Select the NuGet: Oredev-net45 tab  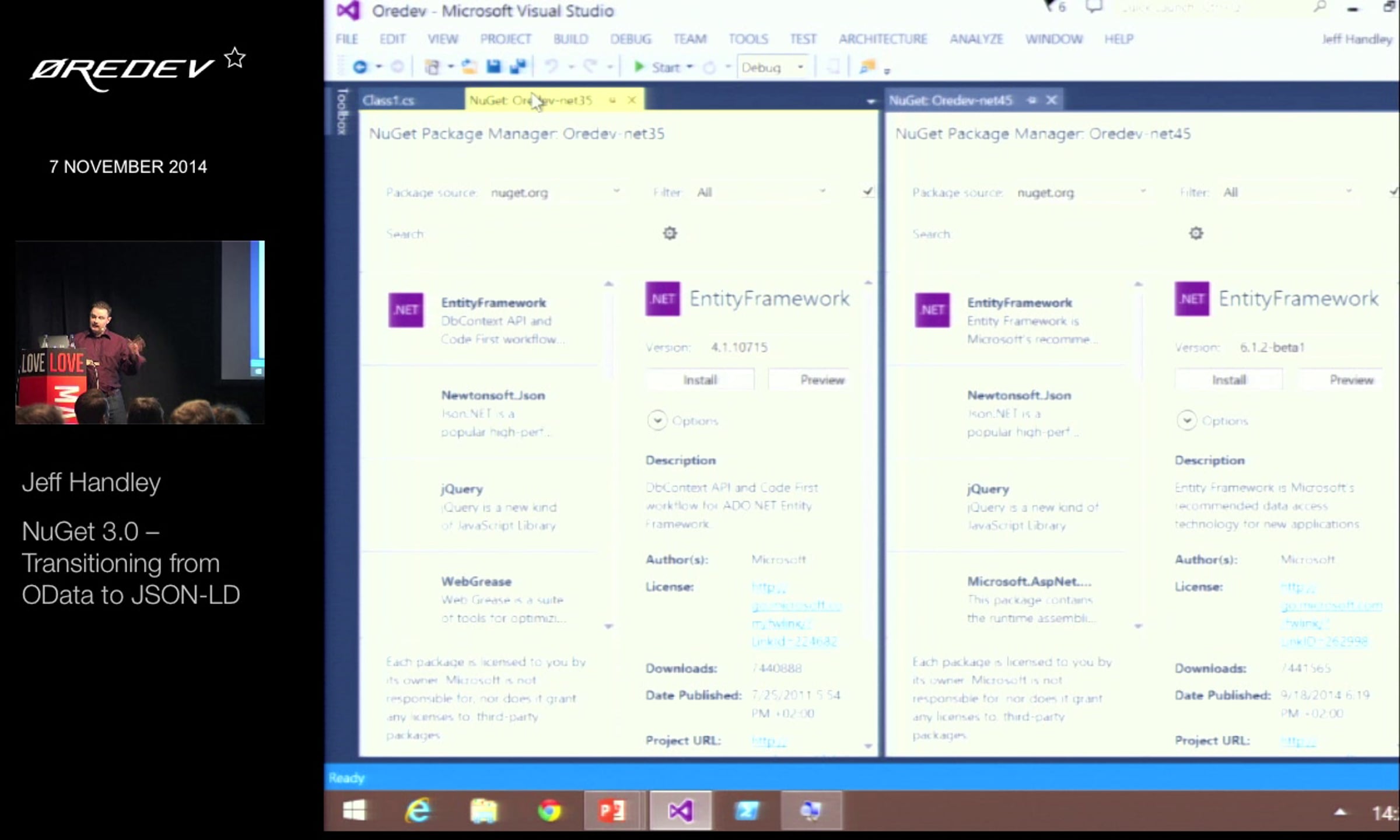pos(950,100)
